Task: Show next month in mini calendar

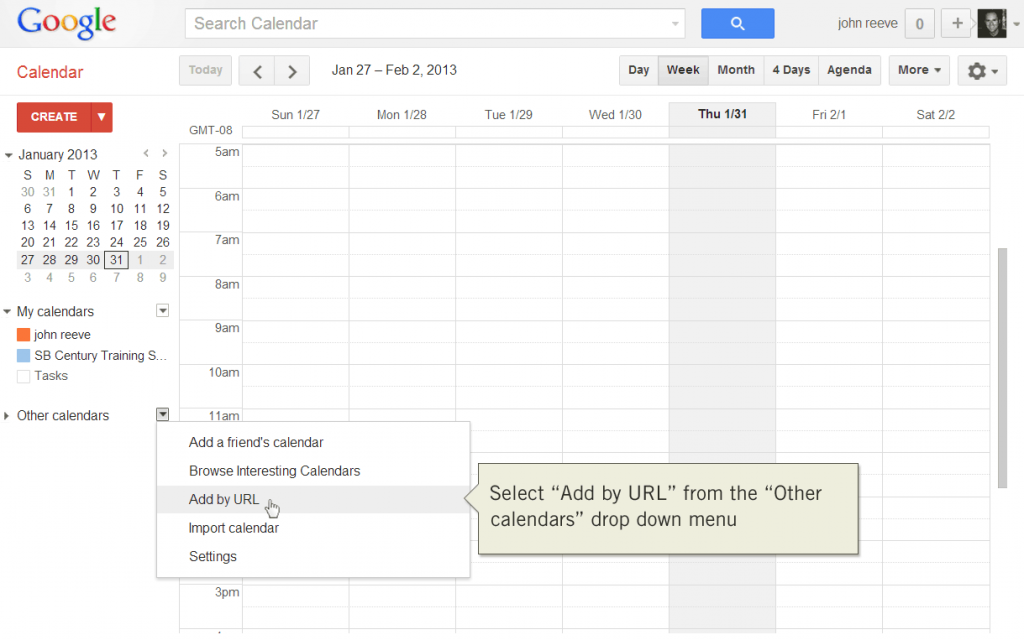Action: pos(165,153)
